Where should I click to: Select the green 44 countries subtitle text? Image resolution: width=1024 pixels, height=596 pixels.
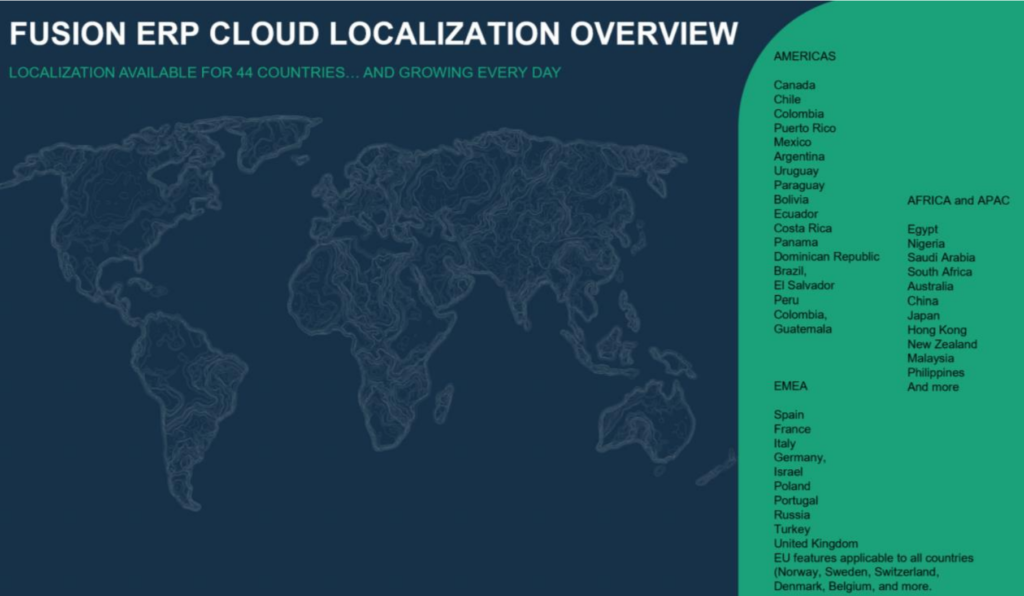pos(285,73)
